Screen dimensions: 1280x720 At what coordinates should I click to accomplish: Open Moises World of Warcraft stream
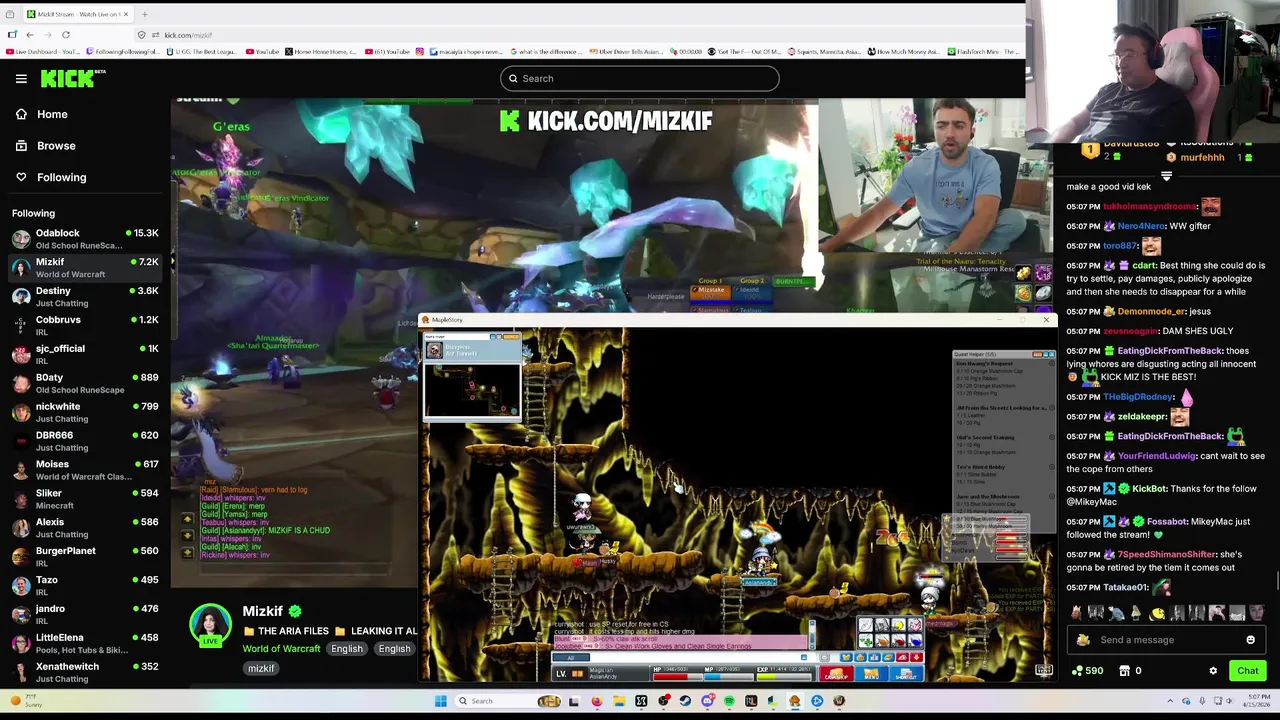pos(85,469)
